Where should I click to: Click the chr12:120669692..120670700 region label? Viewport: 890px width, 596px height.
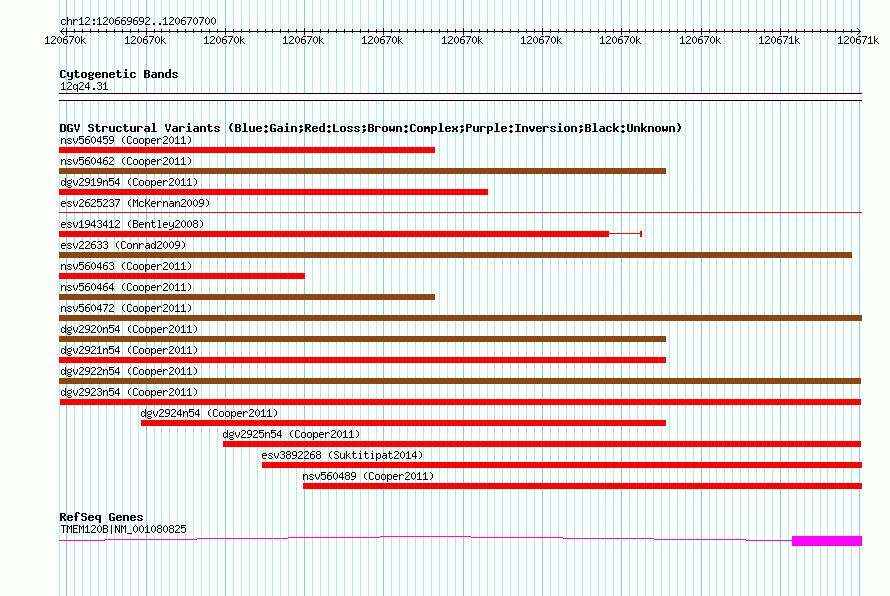(x=138, y=21)
